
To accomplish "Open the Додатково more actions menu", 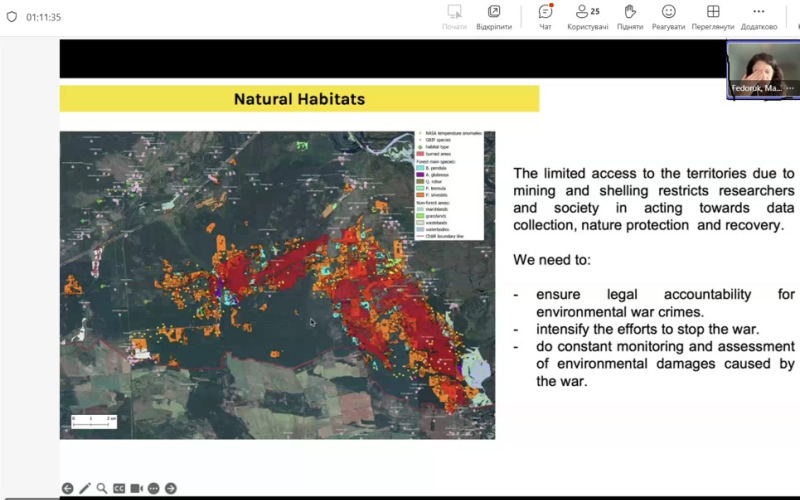I will click(758, 17).
